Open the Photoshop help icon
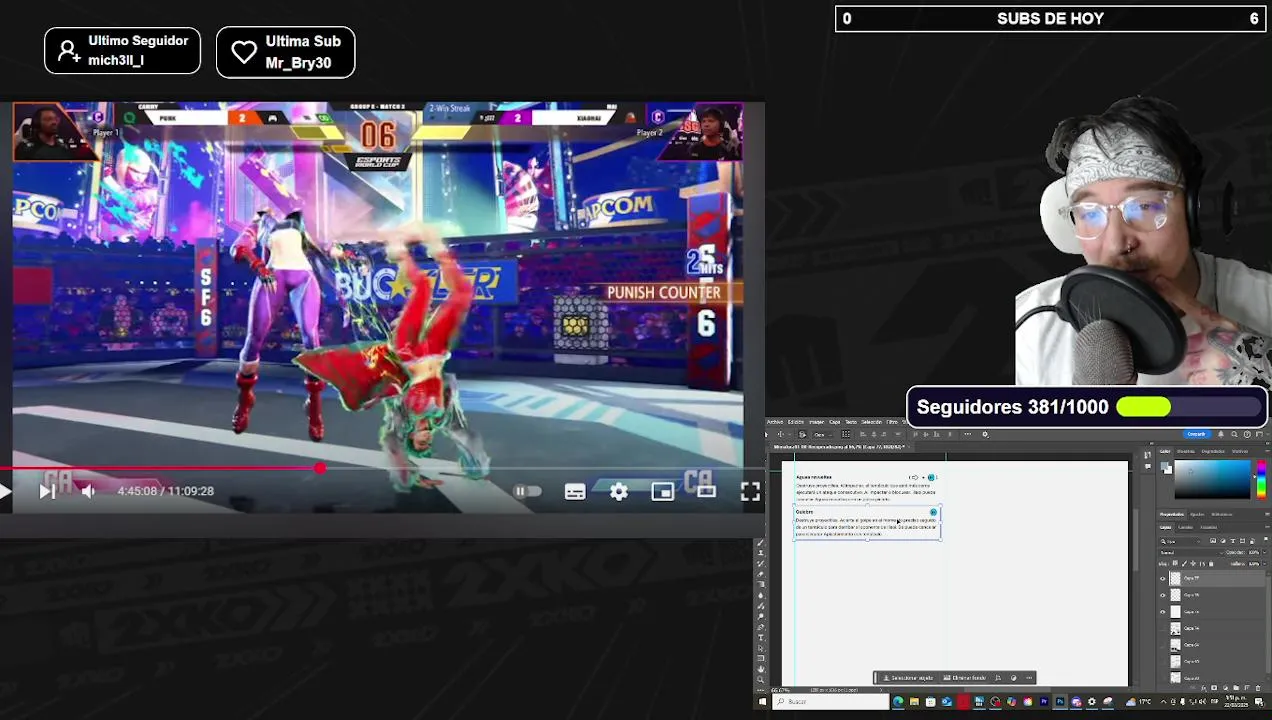1272x720 pixels. (1247, 434)
